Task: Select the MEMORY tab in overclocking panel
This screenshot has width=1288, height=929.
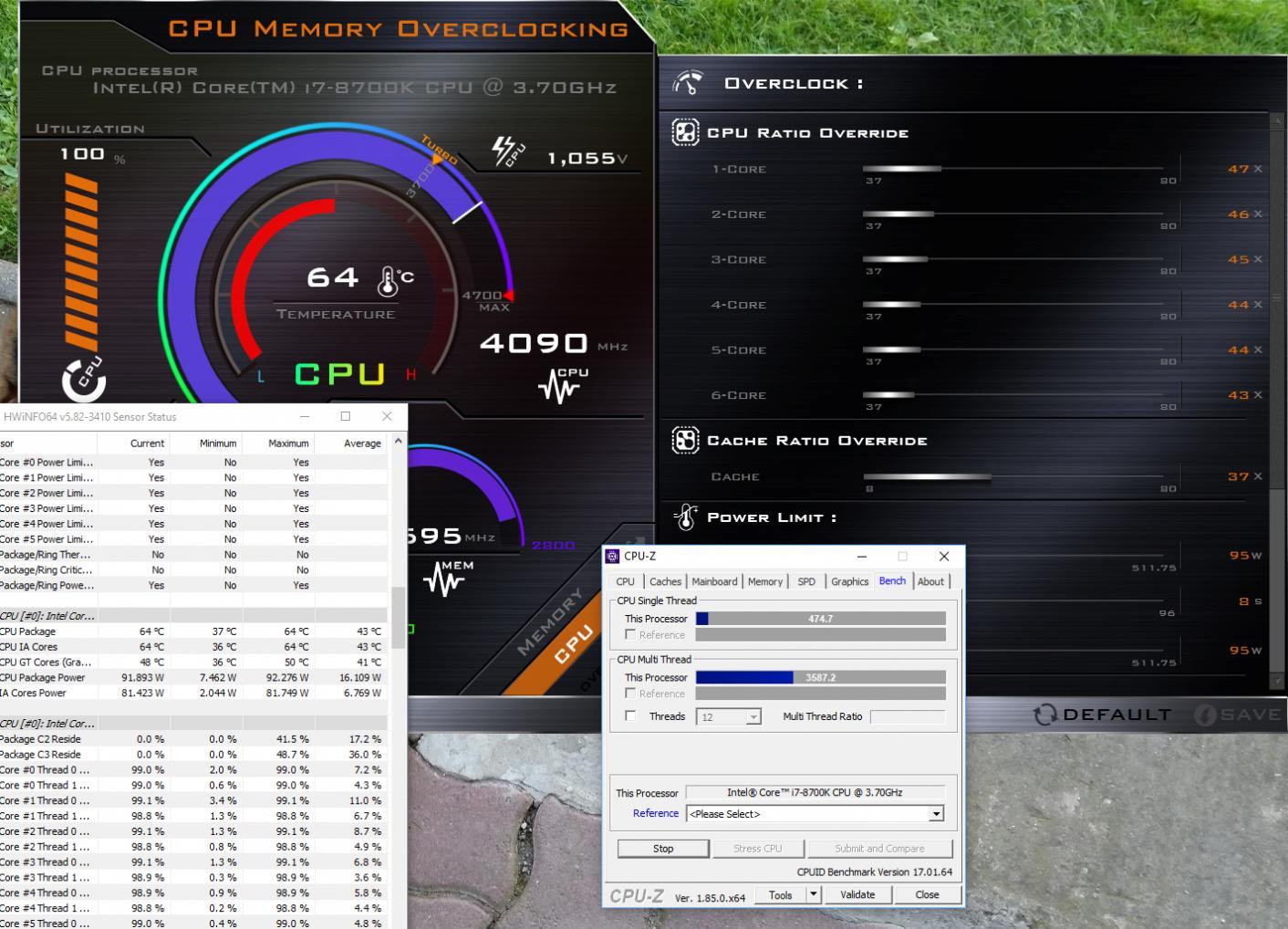Action: (549, 621)
